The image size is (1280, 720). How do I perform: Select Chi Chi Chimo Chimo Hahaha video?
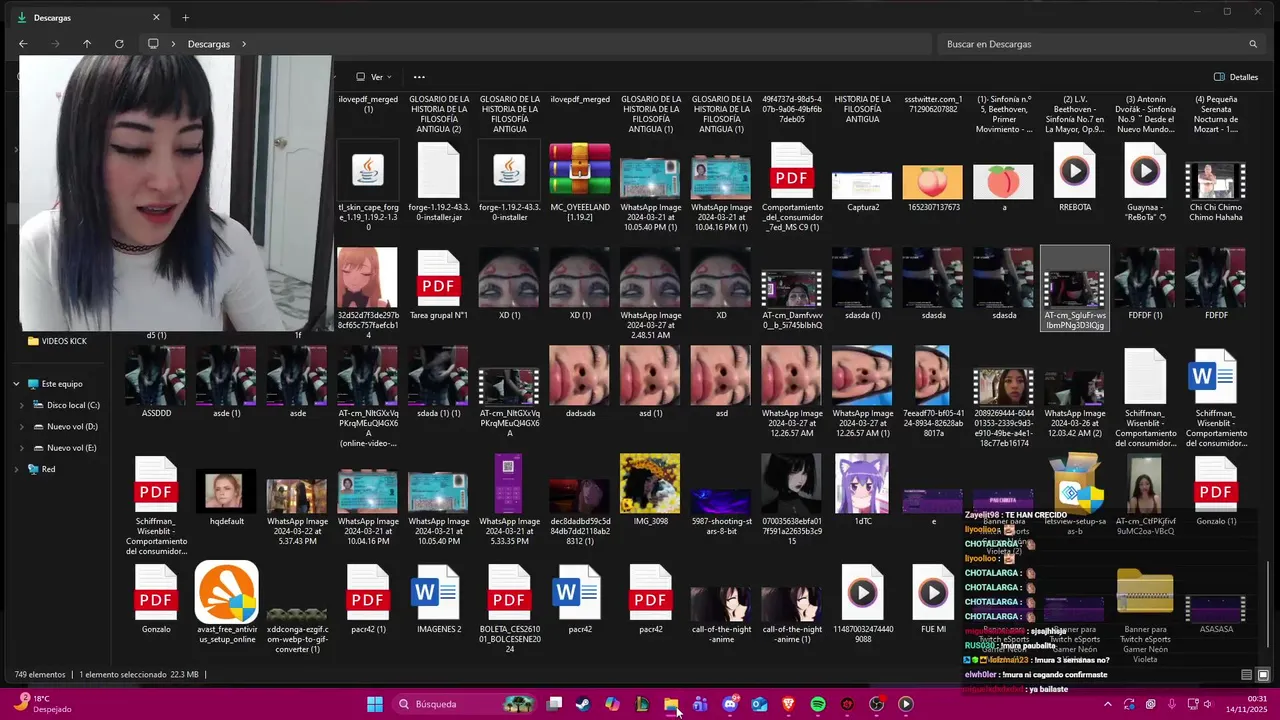(x=1216, y=181)
